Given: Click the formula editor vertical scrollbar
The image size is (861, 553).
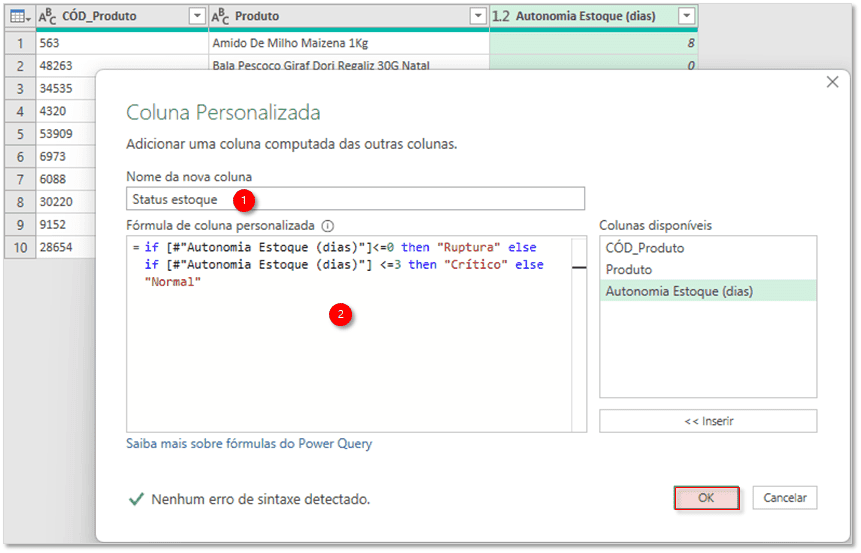Looking at the screenshot, I should click(579, 334).
